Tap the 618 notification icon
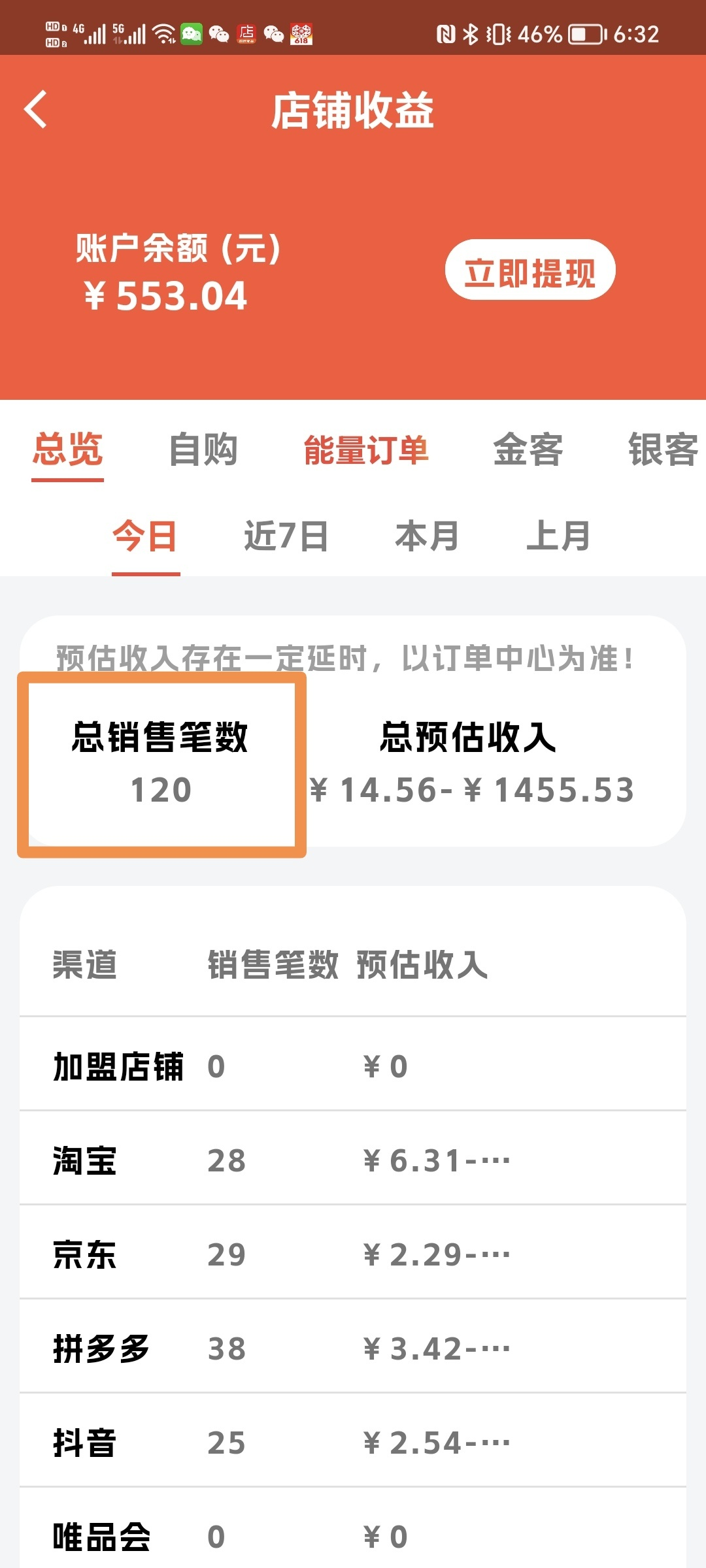706x1568 pixels. click(x=301, y=34)
